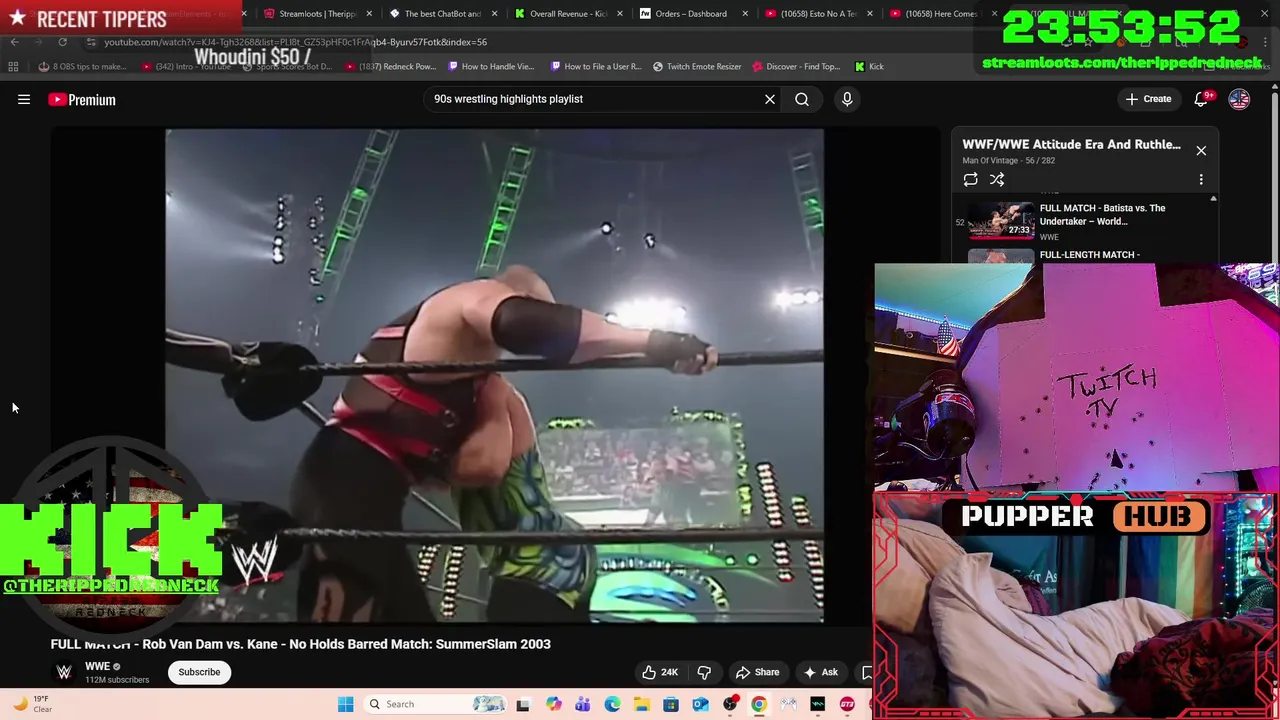Open WWF/WWE Attitude Era playlist title
Screen dimensions: 1280x720
[1071, 144]
